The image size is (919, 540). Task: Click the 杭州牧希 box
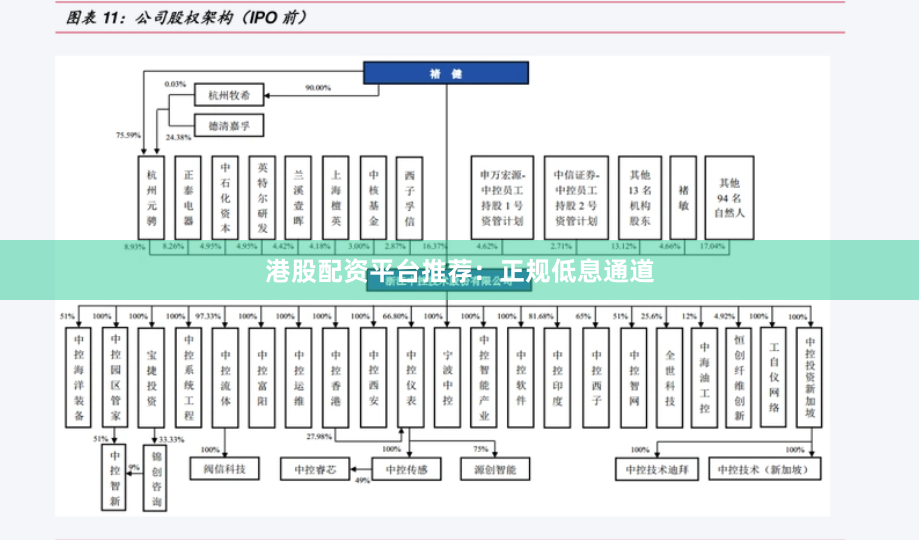[x=229, y=95]
